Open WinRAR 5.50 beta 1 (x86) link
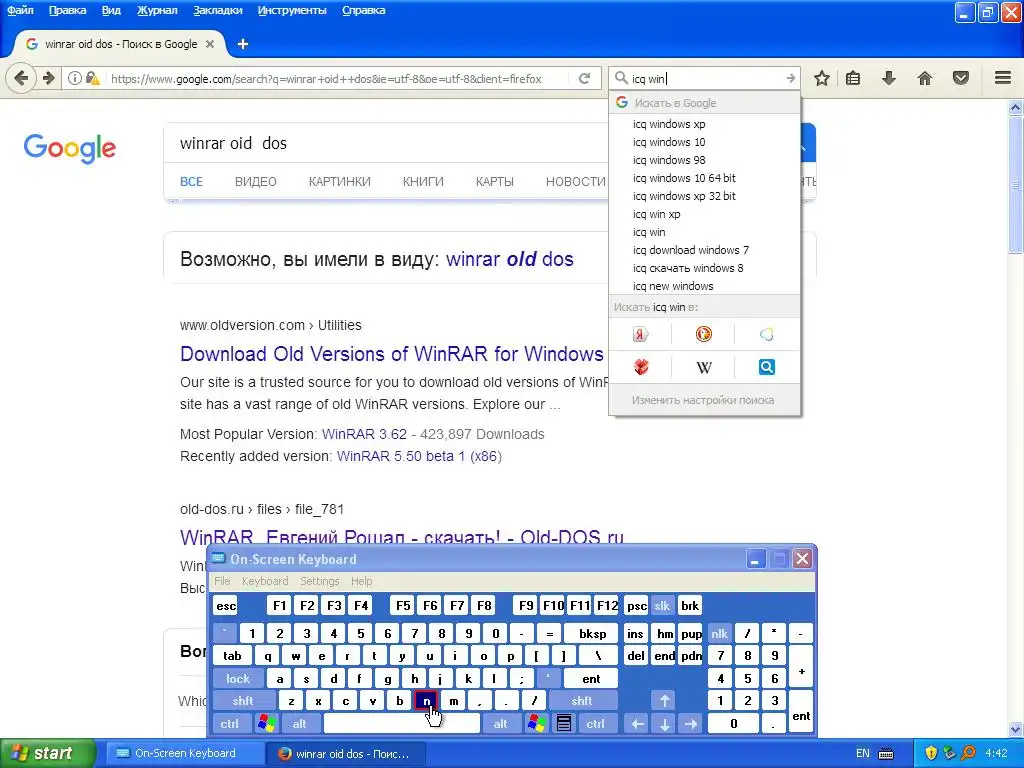The height and width of the screenshot is (768, 1024). click(419, 456)
